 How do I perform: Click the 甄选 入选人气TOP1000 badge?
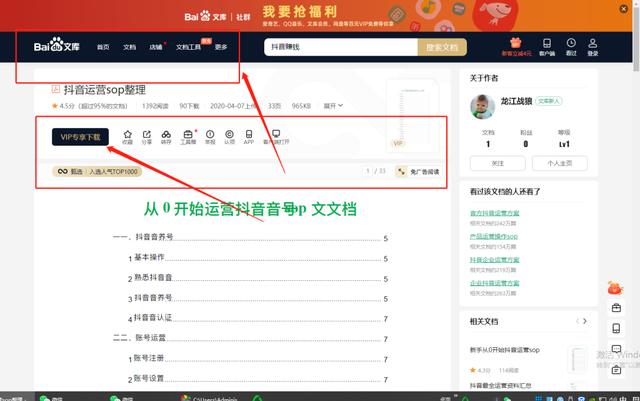(97, 172)
